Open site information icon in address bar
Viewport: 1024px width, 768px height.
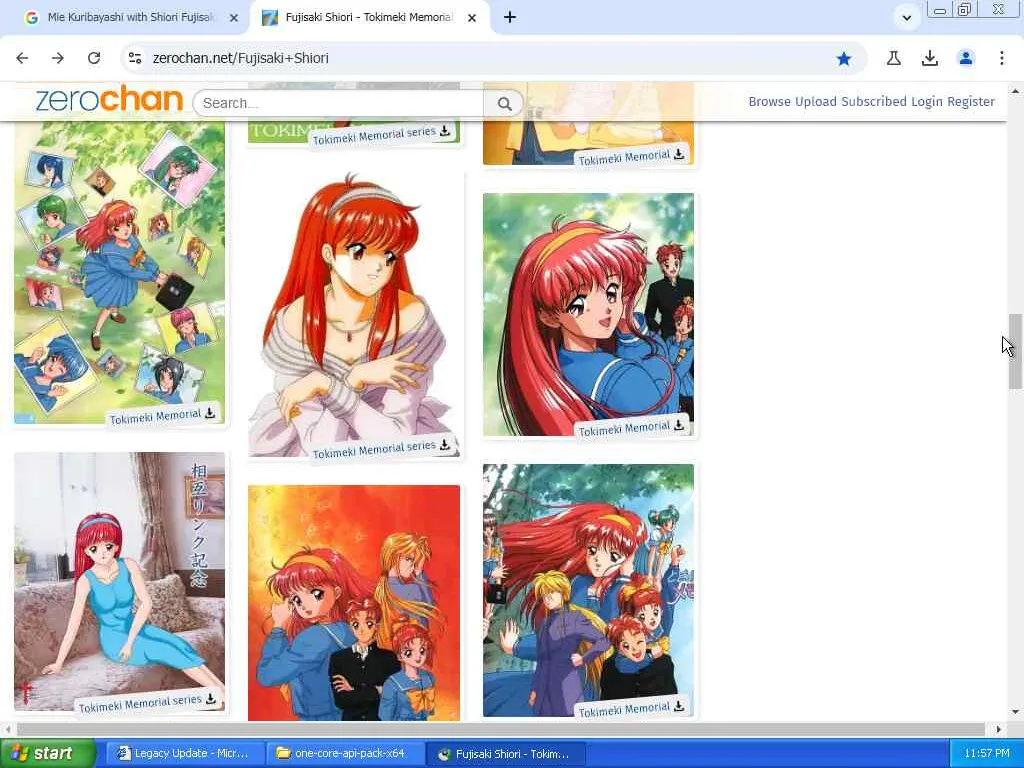tap(135, 58)
